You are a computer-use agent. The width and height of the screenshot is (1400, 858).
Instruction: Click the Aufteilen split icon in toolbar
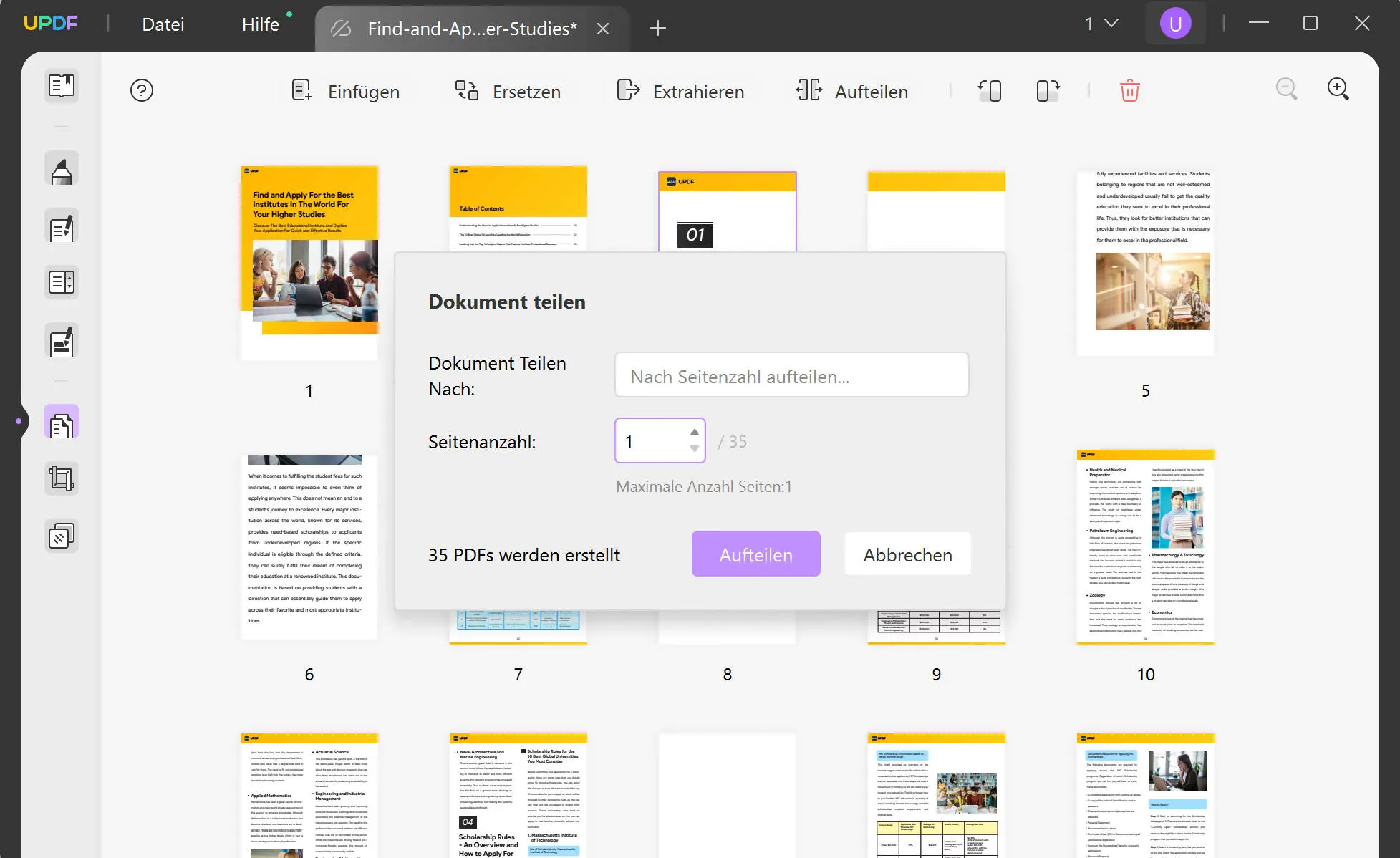point(809,91)
